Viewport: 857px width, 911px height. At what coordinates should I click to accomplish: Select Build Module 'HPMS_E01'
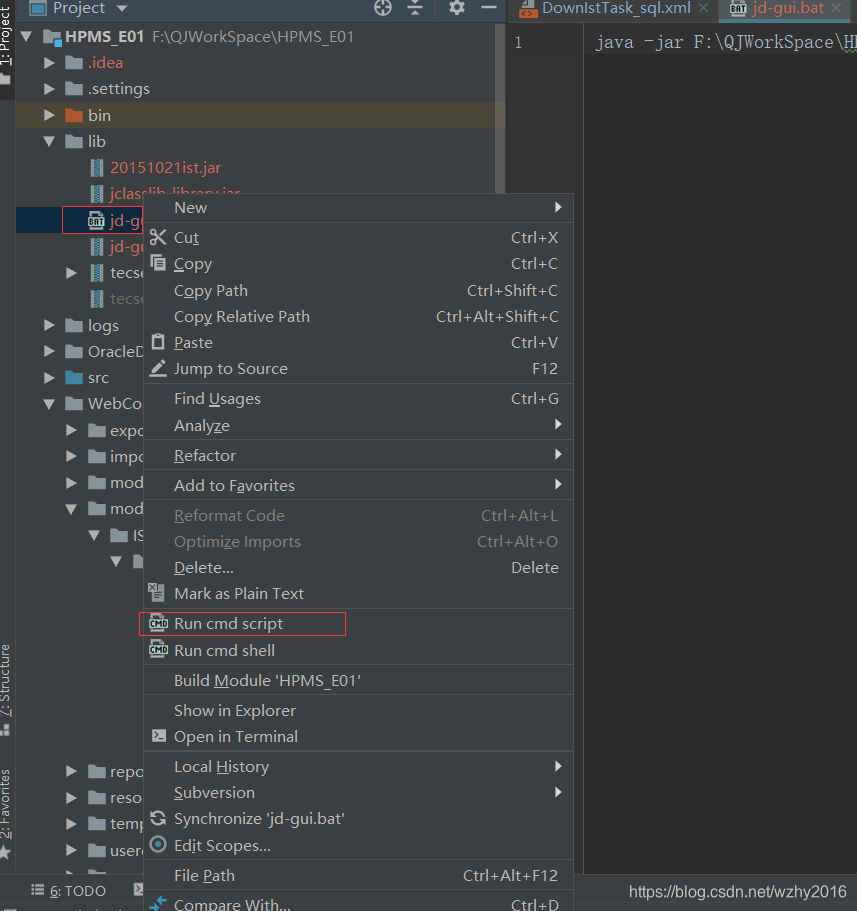[x=358, y=681]
